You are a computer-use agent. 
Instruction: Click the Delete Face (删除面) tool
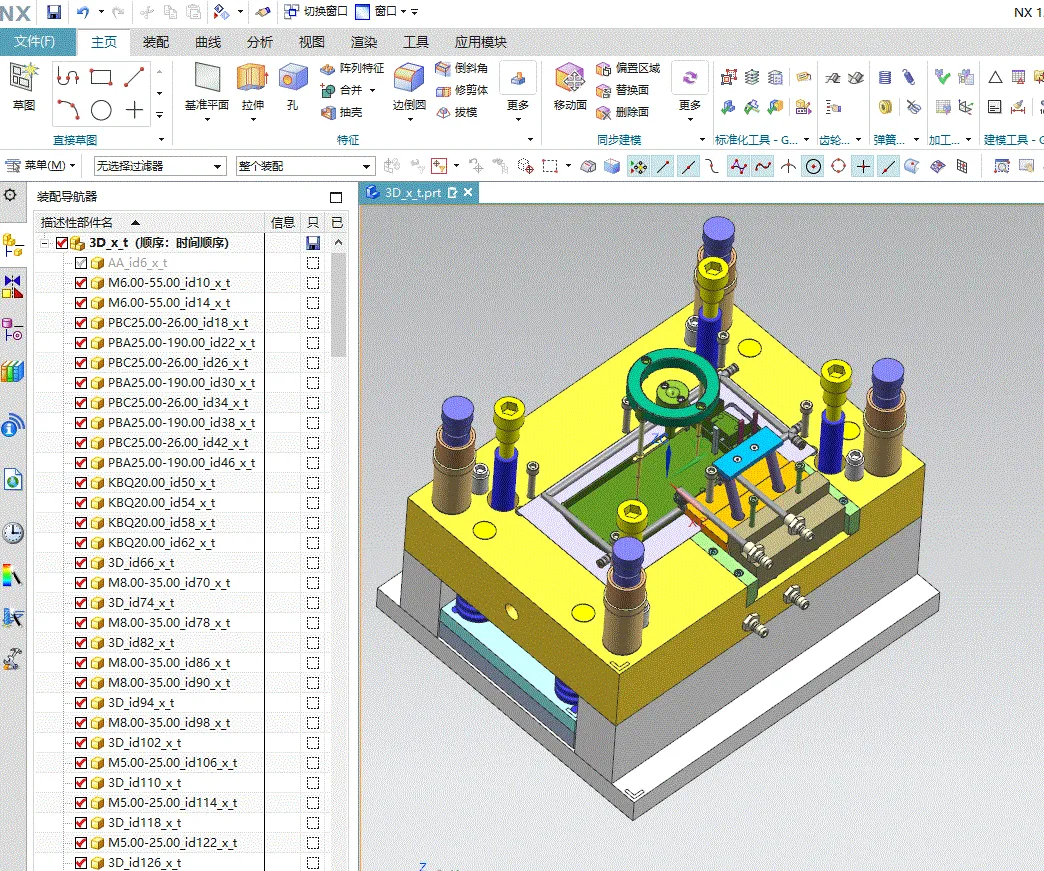click(623, 113)
